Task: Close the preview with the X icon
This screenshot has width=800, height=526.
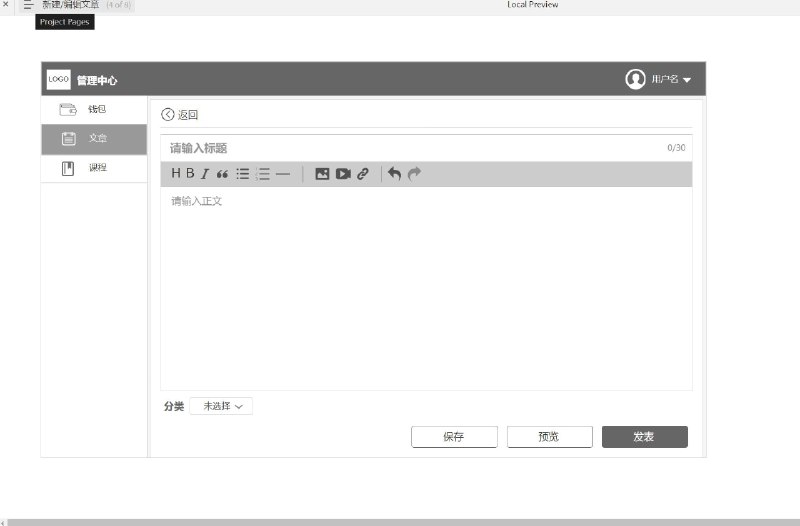Action: 6,4
